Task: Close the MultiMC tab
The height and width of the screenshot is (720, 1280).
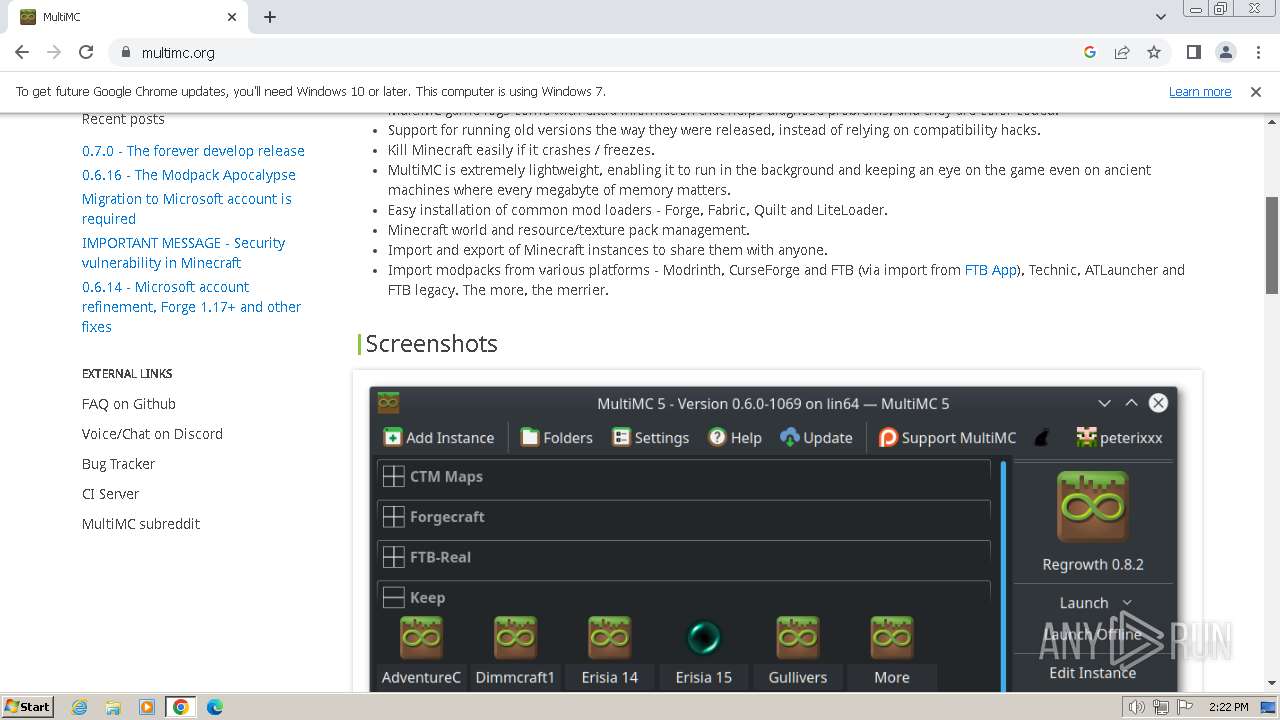Action: click(x=232, y=17)
